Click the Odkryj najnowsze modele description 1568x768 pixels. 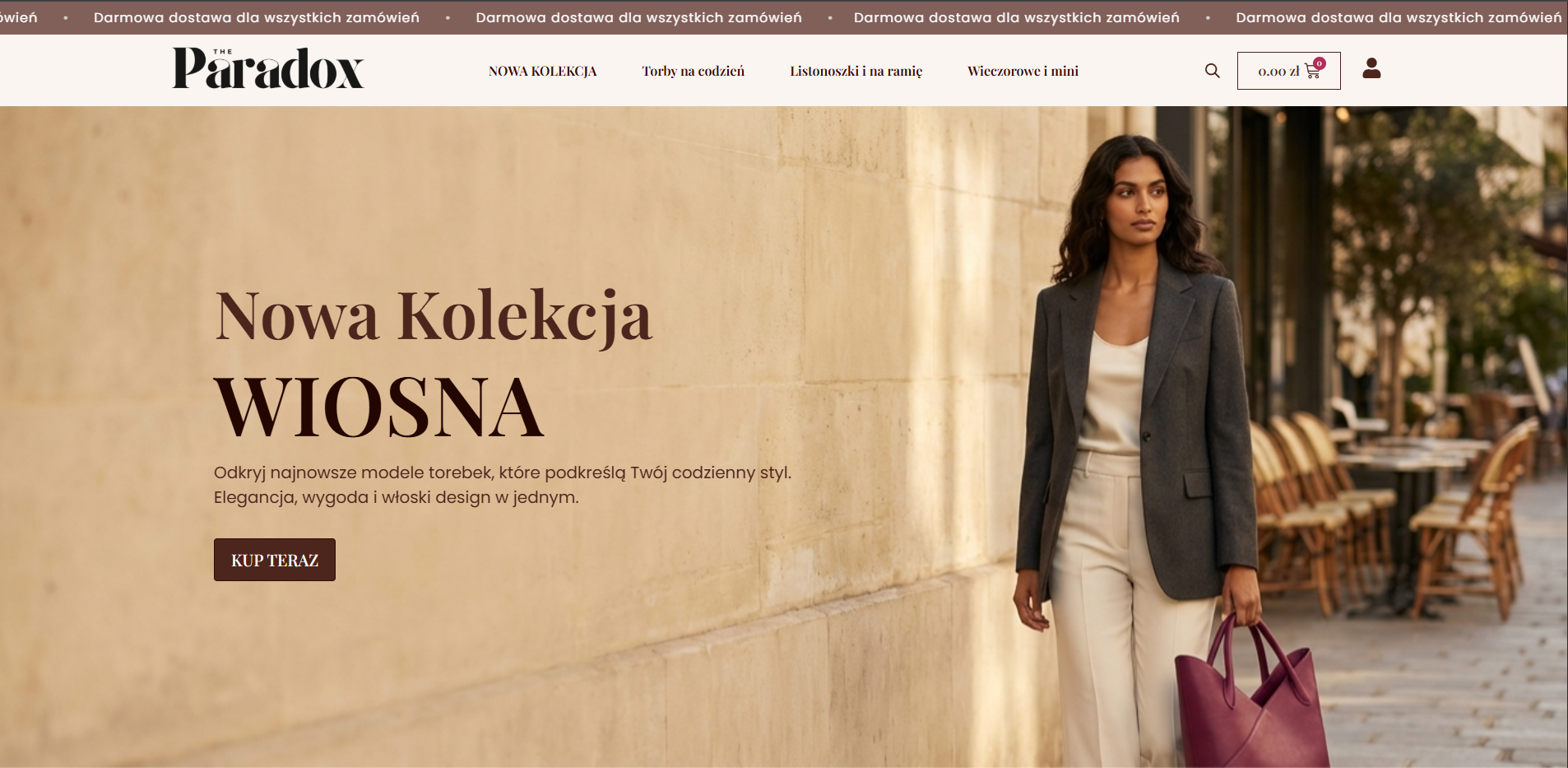[502, 485]
